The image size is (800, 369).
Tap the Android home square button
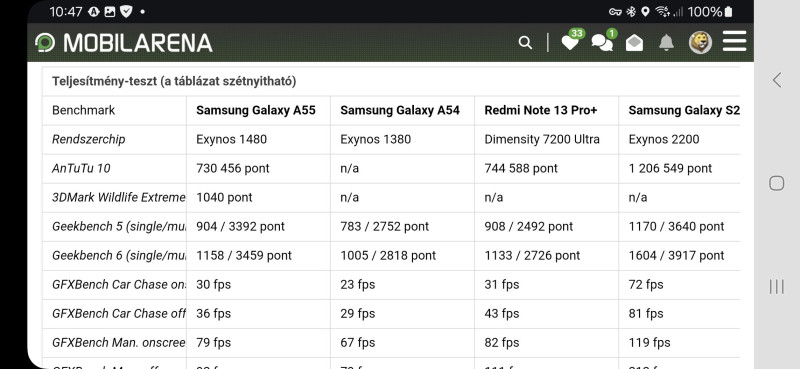776,183
